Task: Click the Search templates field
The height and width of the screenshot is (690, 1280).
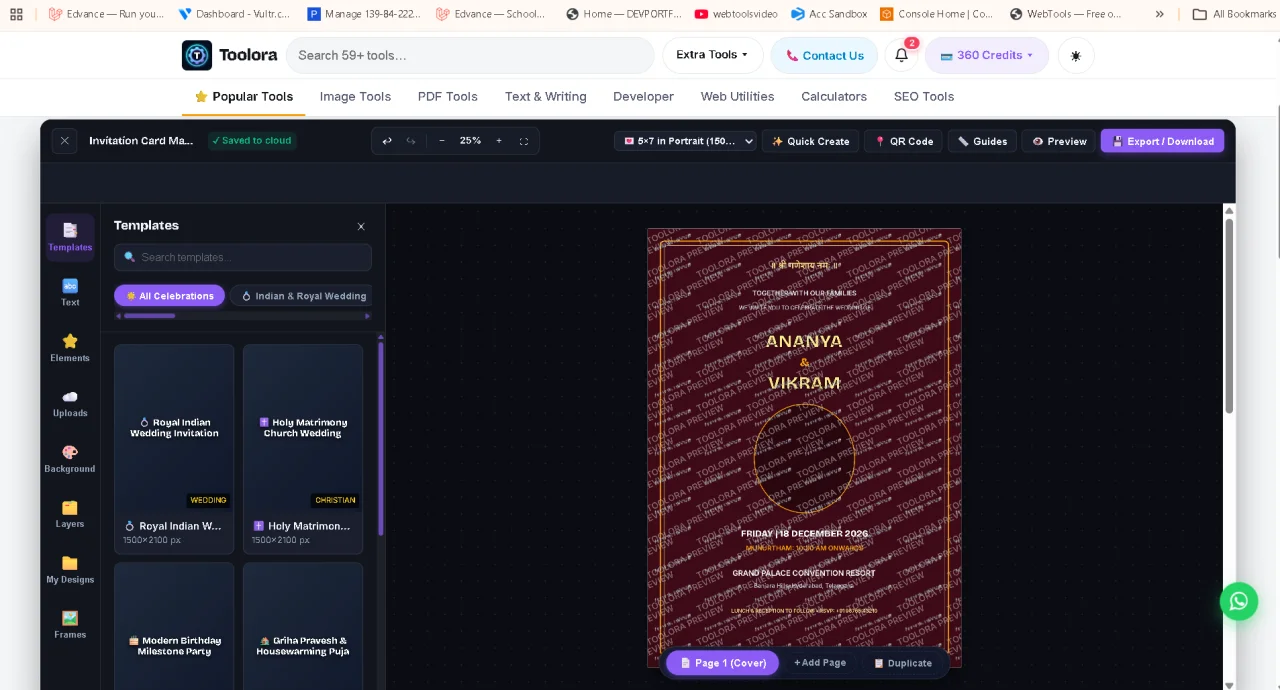Action: pyautogui.click(x=243, y=257)
